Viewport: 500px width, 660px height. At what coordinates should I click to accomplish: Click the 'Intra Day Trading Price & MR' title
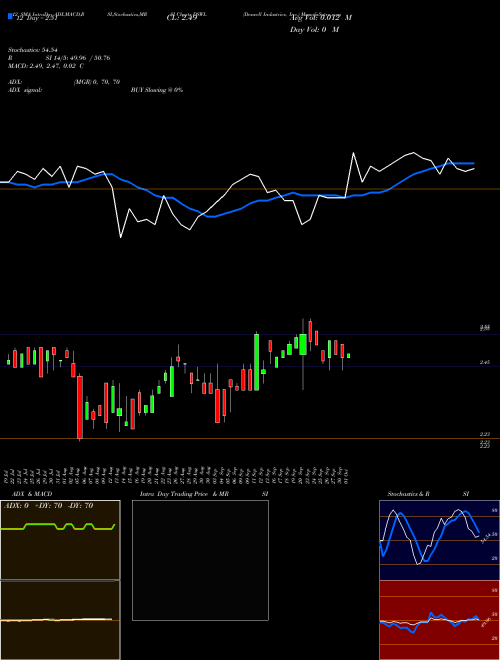(184, 494)
